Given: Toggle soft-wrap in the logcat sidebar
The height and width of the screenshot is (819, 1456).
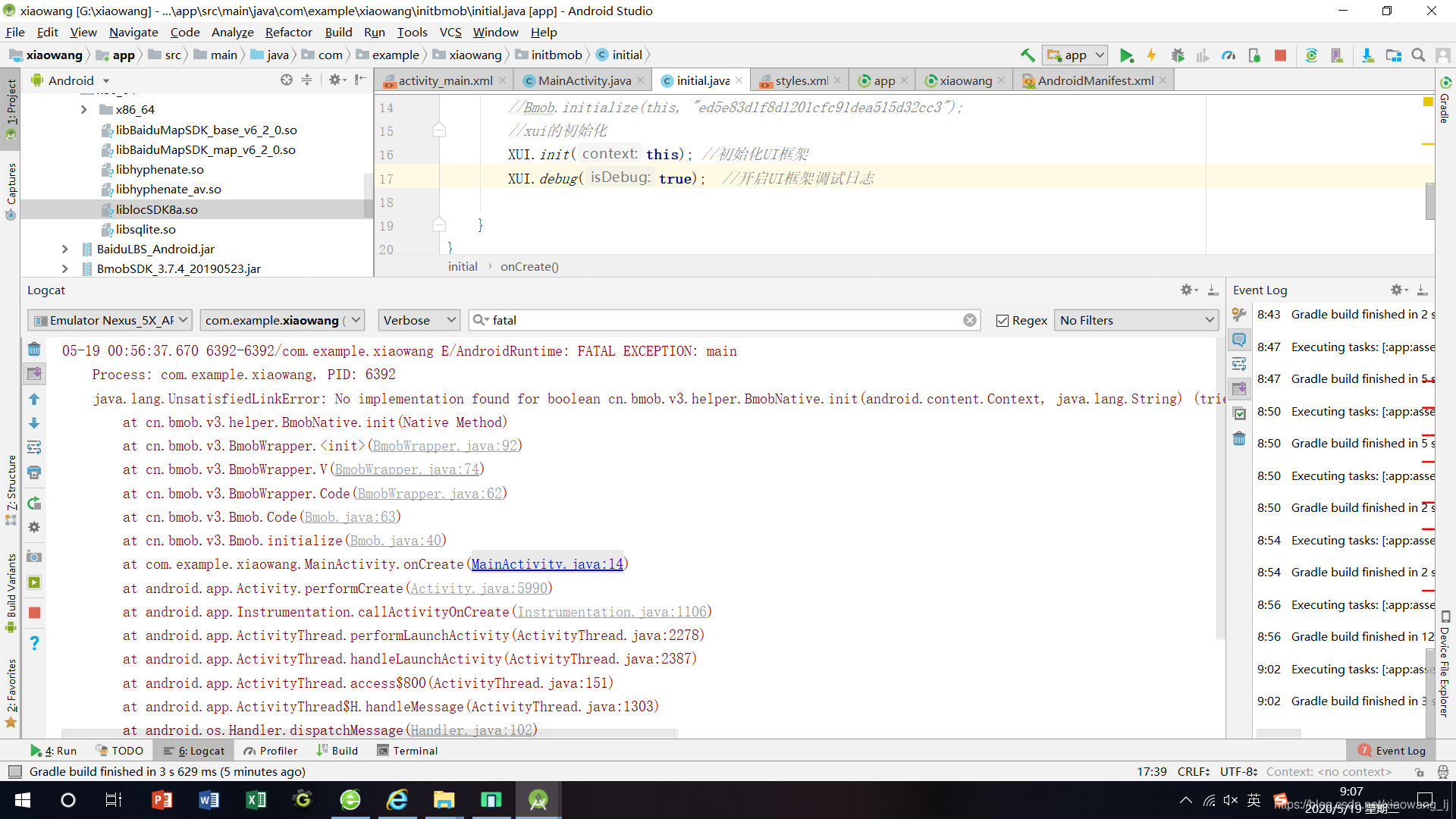Looking at the screenshot, I should (34, 447).
